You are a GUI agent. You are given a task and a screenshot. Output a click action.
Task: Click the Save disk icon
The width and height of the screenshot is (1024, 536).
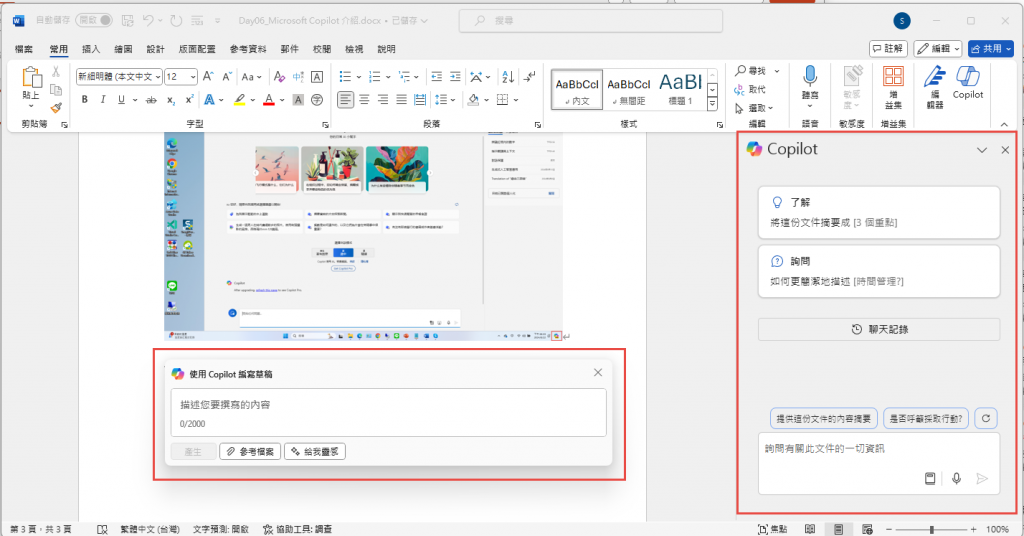point(127,21)
